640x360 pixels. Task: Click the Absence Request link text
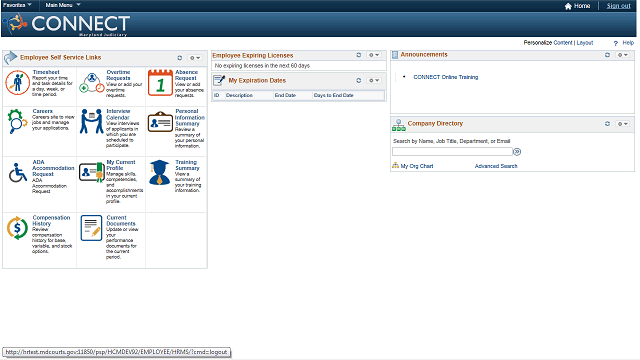(x=187, y=75)
